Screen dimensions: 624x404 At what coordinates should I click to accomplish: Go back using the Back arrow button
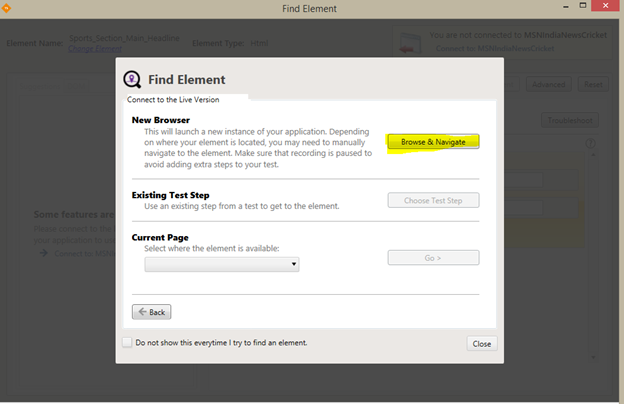[x=151, y=312]
